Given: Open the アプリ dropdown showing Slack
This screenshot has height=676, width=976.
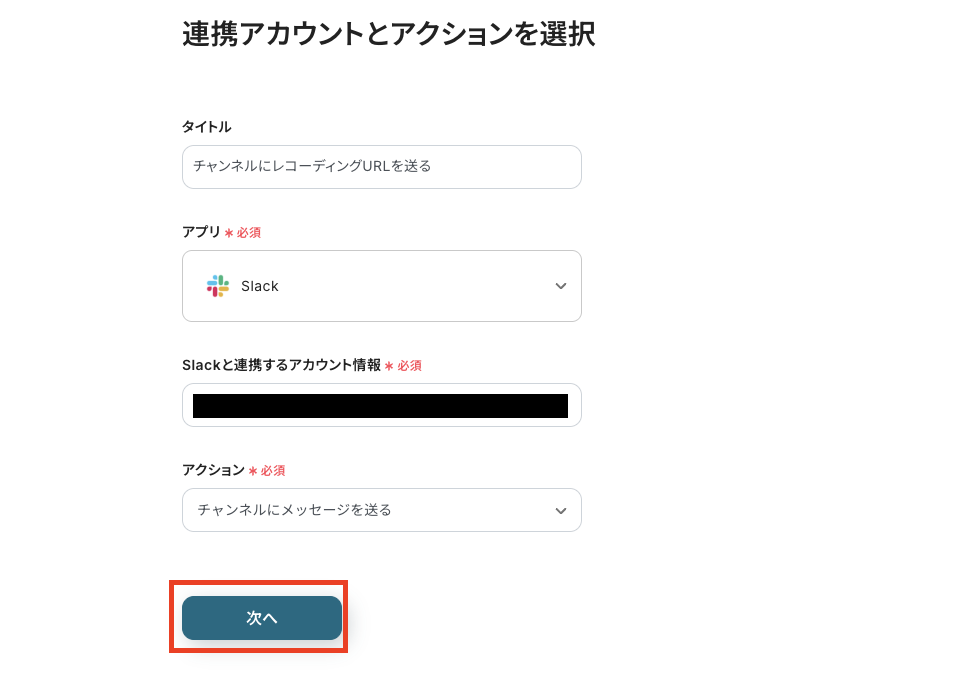Looking at the screenshot, I should point(381,286).
